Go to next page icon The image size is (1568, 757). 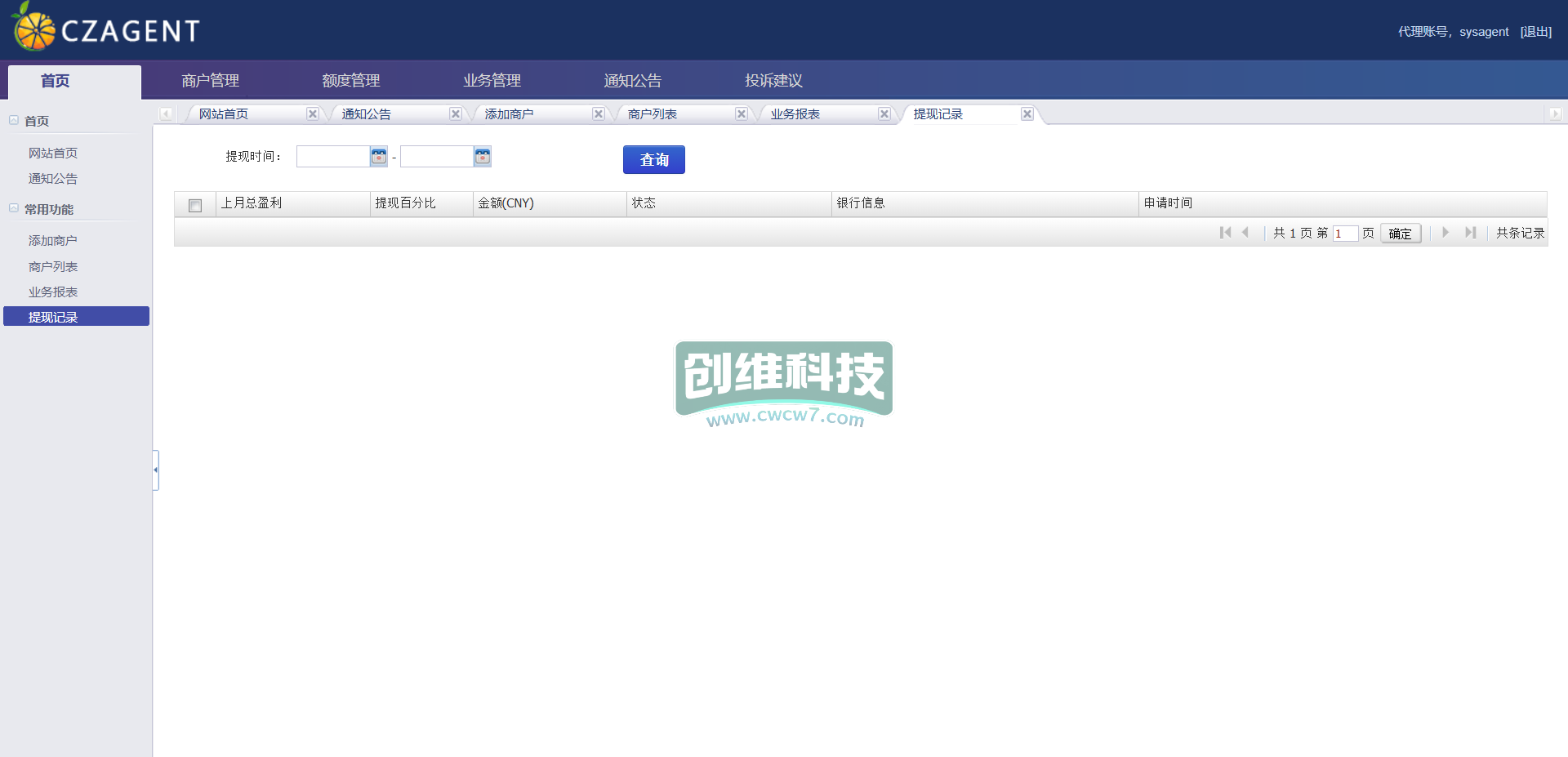1445,233
